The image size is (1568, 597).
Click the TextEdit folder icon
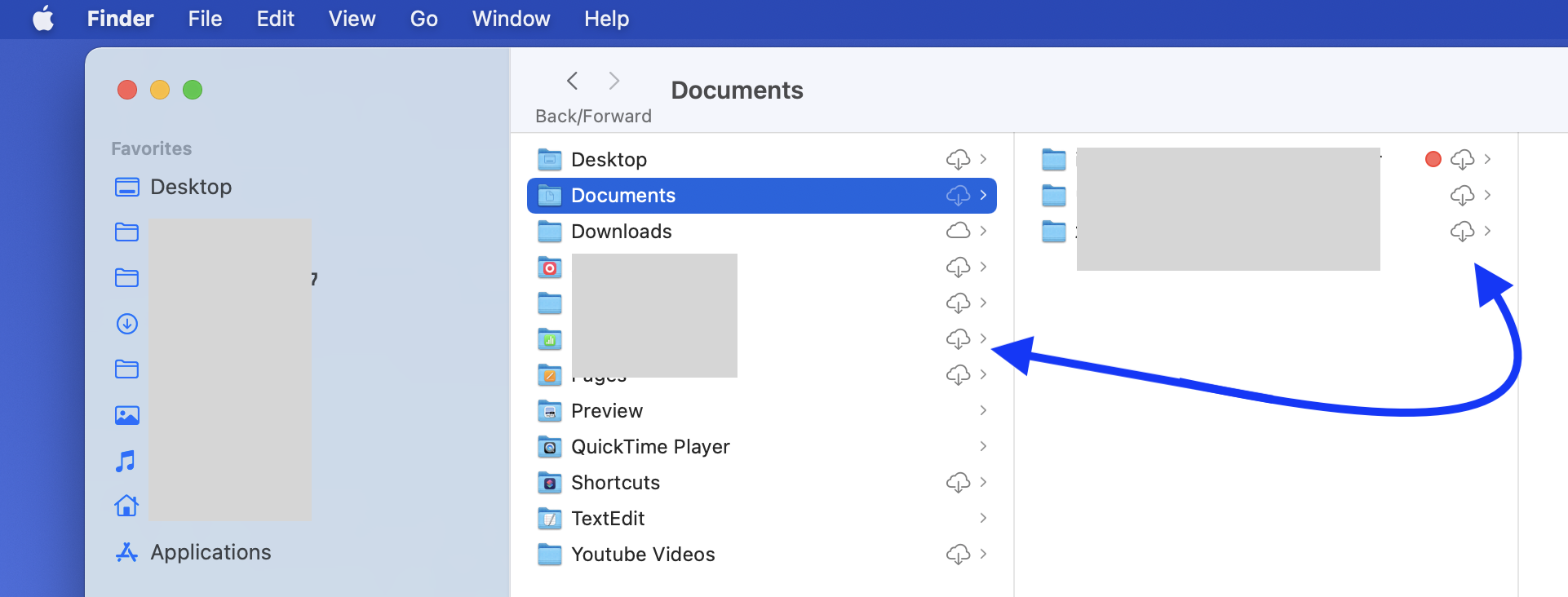tap(550, 518)
